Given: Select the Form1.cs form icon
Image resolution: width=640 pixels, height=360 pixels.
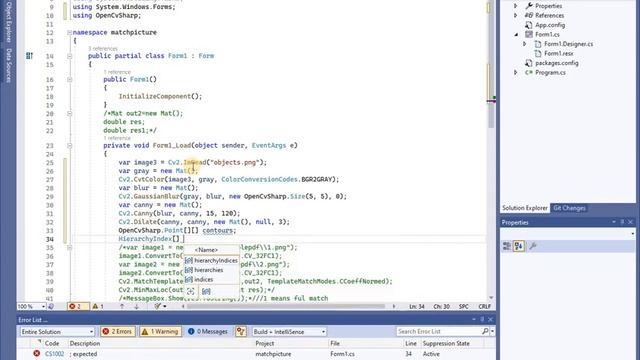Looking at the screenshot, I should point(529,34).
